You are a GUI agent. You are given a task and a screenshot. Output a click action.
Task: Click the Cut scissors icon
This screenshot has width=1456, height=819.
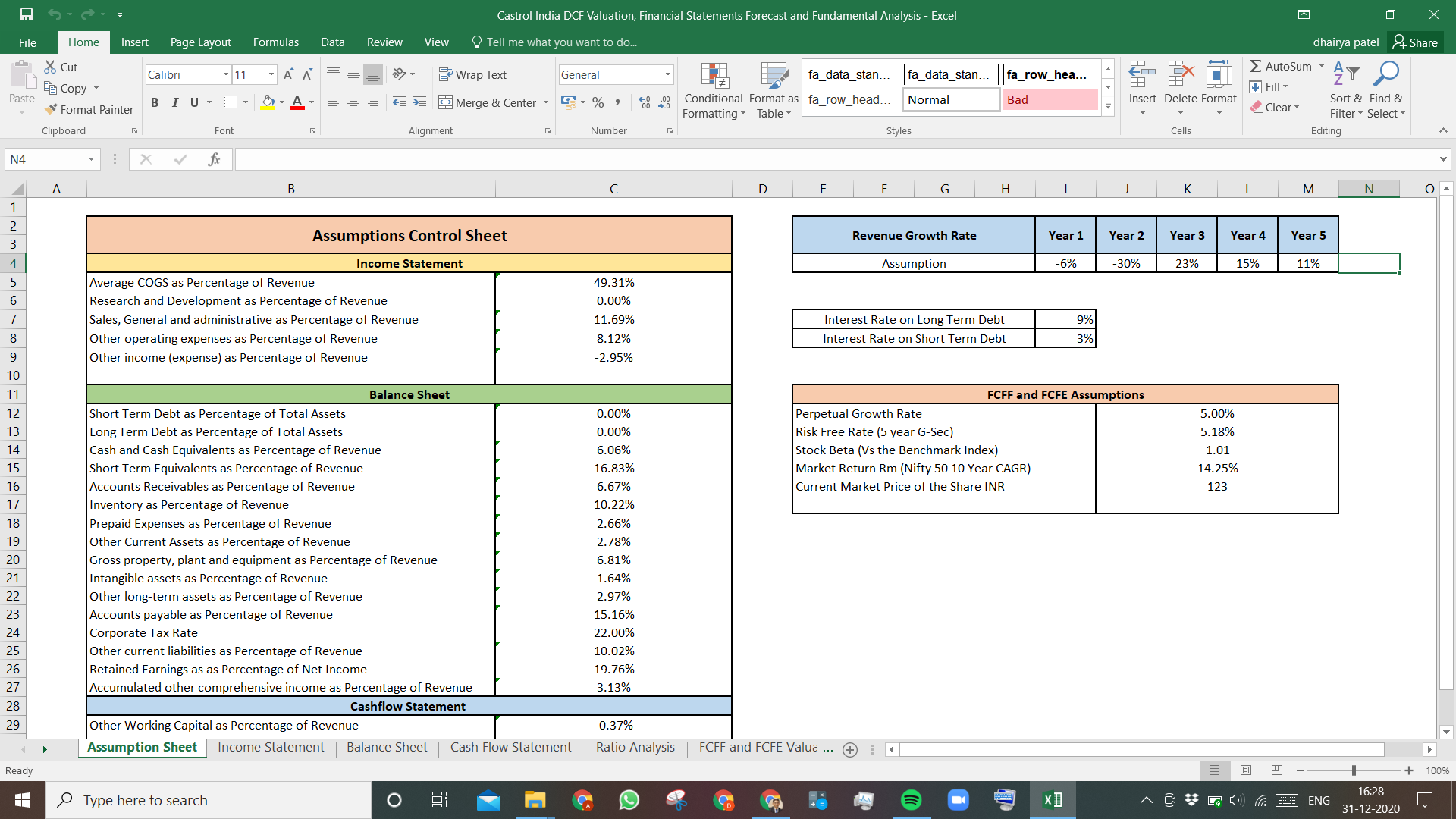coord(50,67)
